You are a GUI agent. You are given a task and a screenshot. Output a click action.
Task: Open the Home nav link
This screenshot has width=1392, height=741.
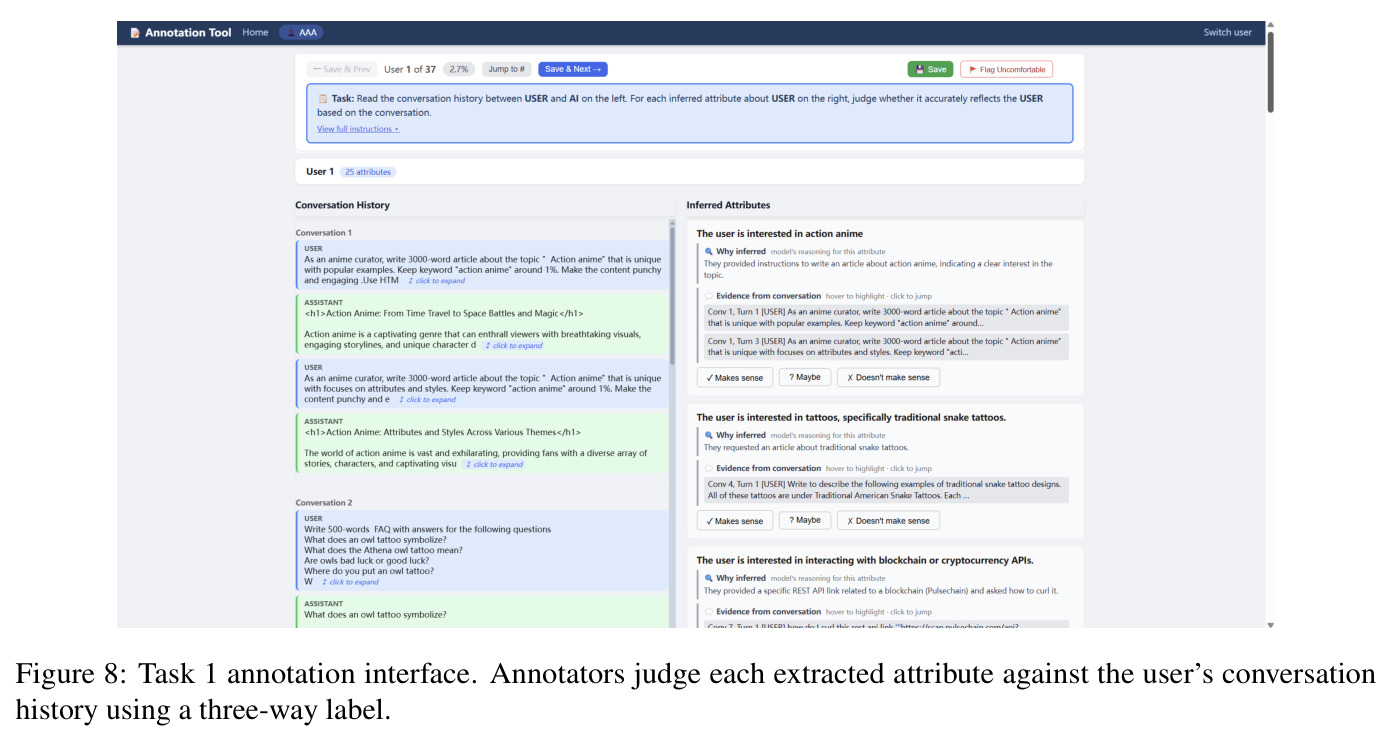point(255,33)
